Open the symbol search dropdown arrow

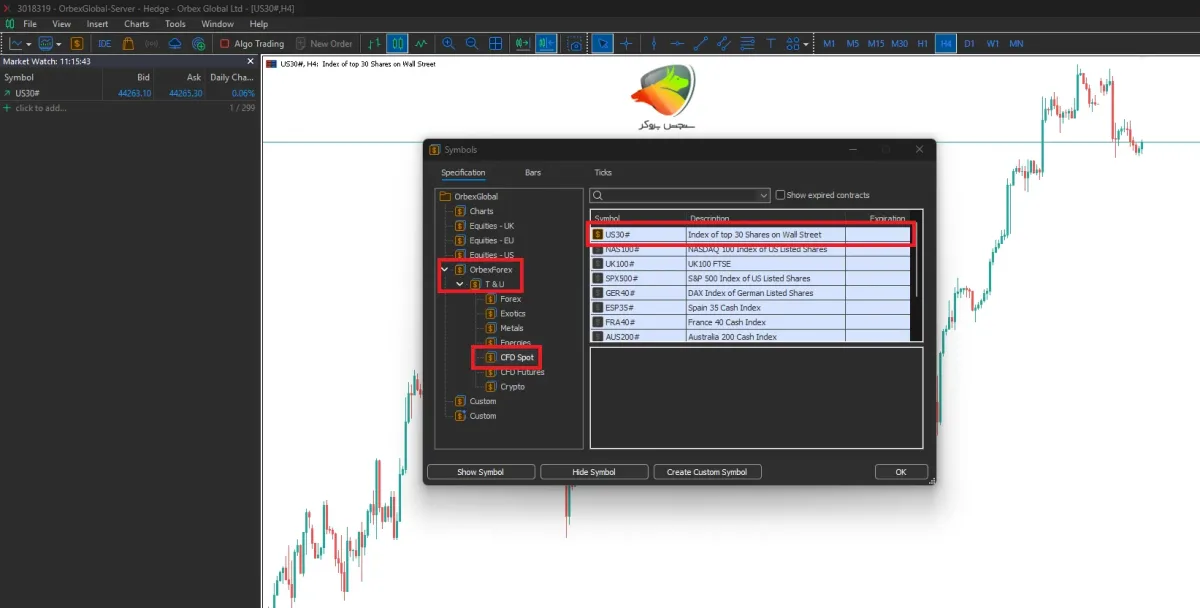(764, 196)
